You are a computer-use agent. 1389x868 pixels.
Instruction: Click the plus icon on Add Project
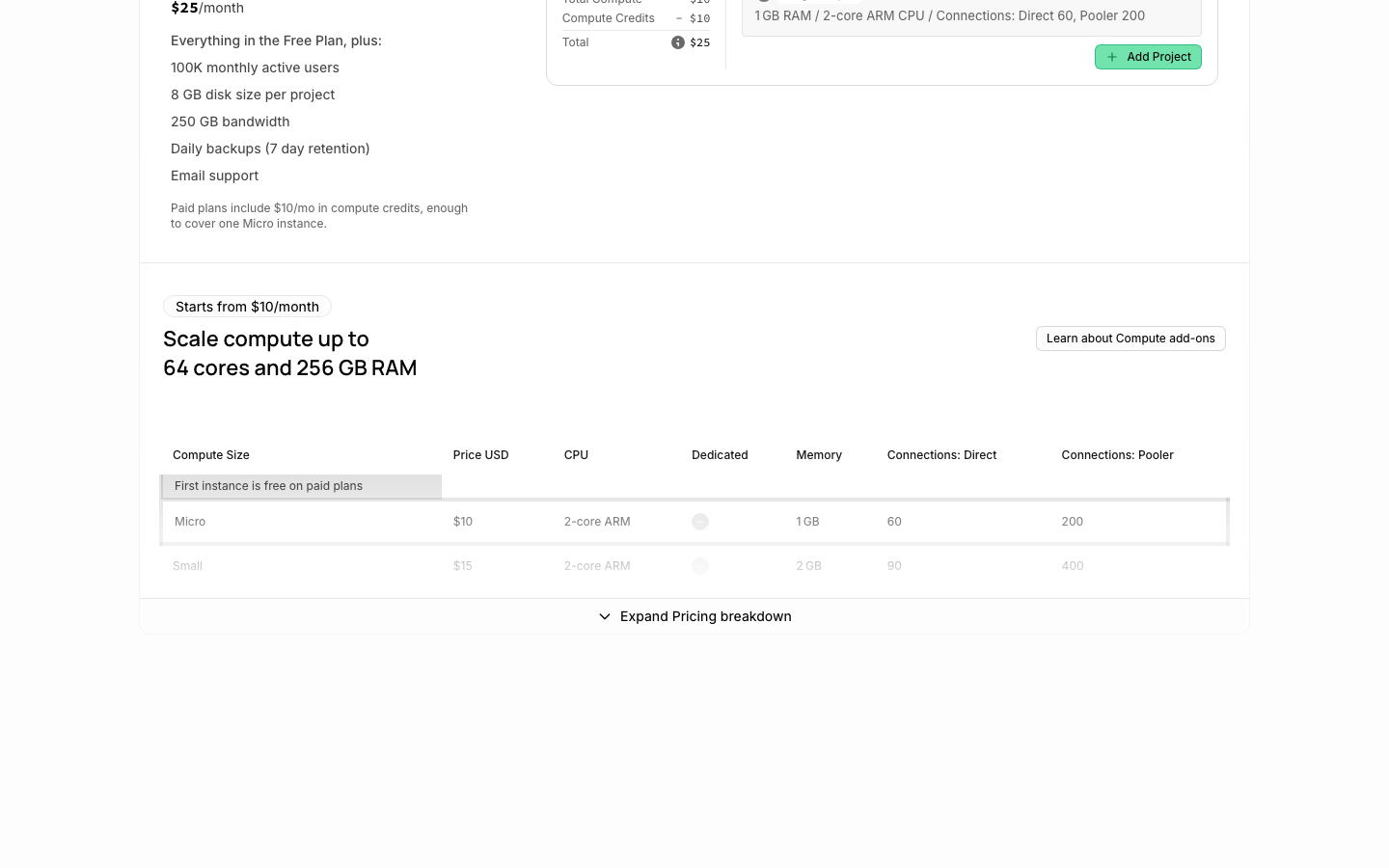click(x=1112, y=57)
